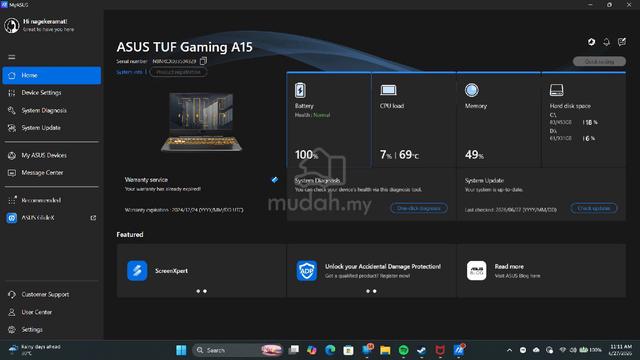Viewport: 640px width, 360px height.
Task: Open Accidental Damage Protection featured card
Action: point(371,271)
